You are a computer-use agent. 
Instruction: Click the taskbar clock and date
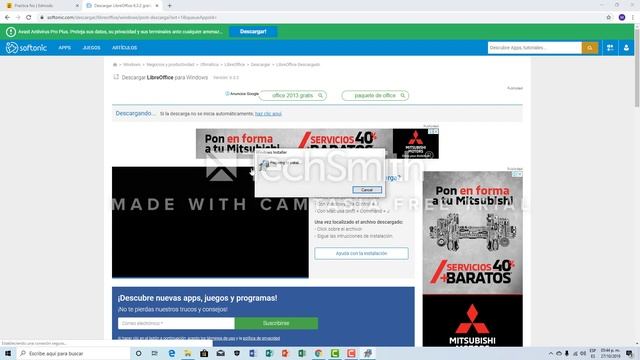[x=610, y=353]
